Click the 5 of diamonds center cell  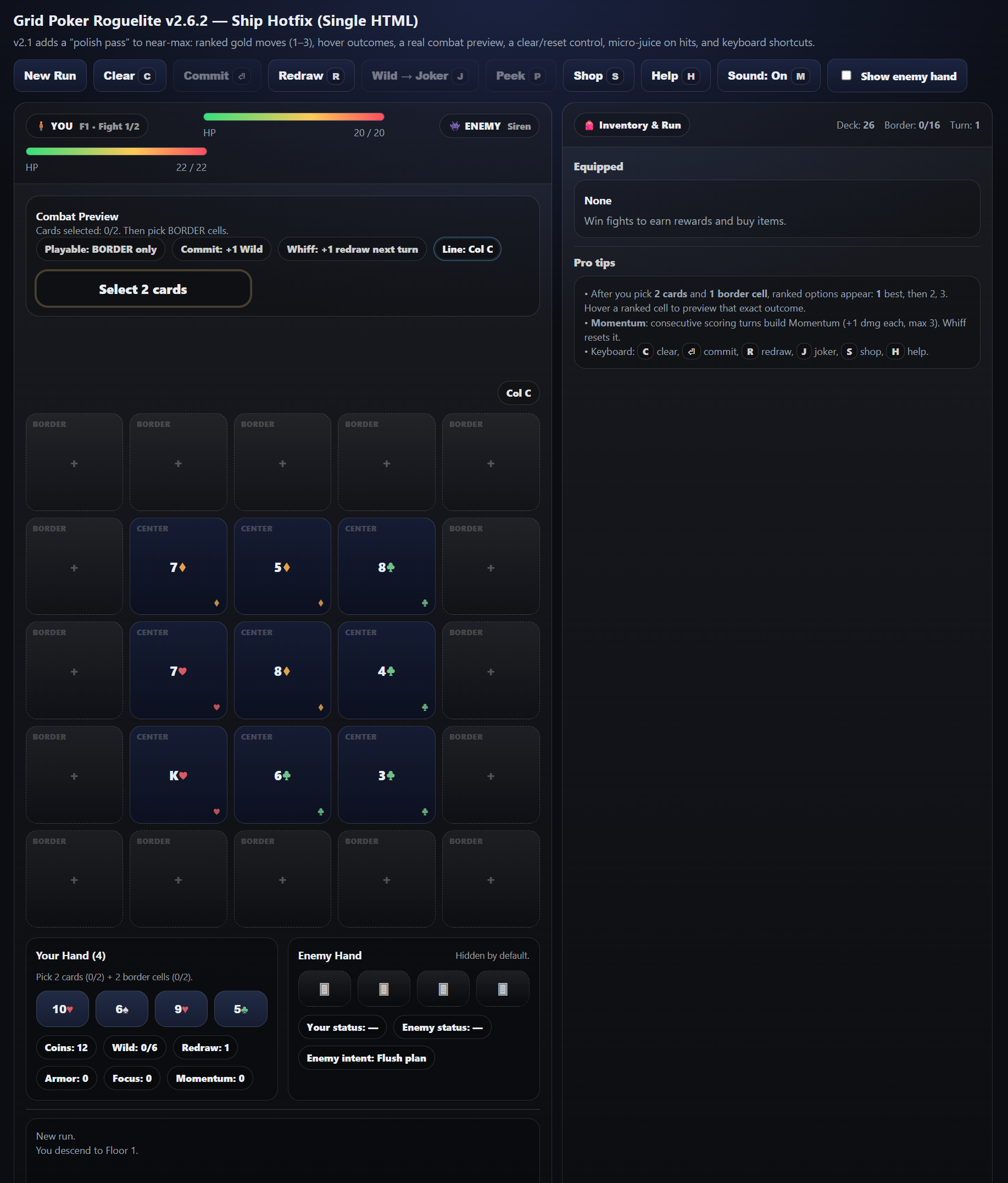[x=282, y=566]
